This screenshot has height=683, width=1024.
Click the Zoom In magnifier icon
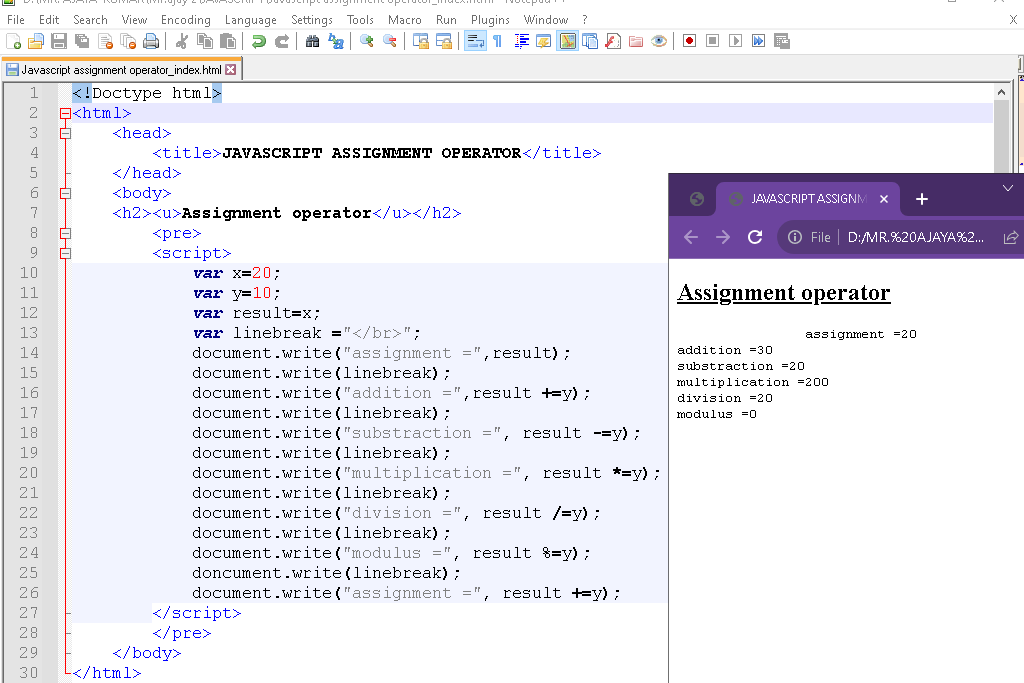(367, 41)
